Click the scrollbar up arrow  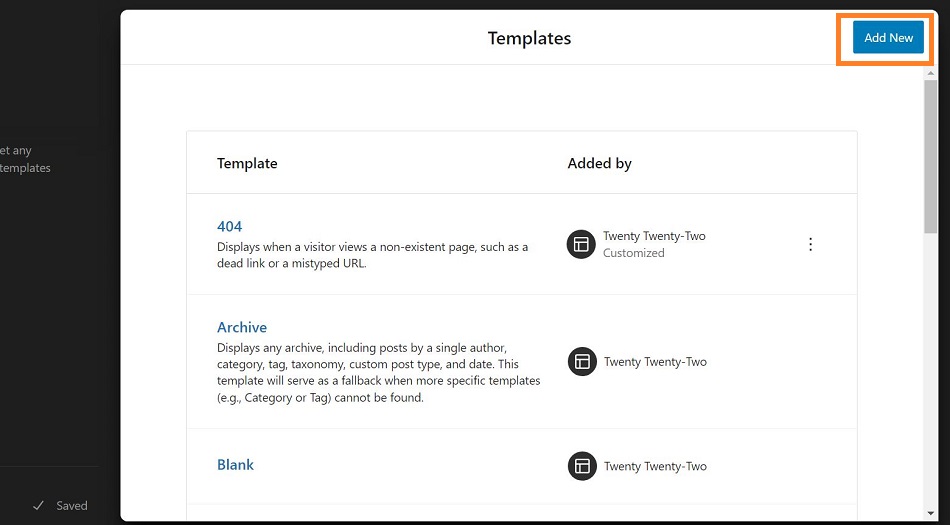coord(931,73)
